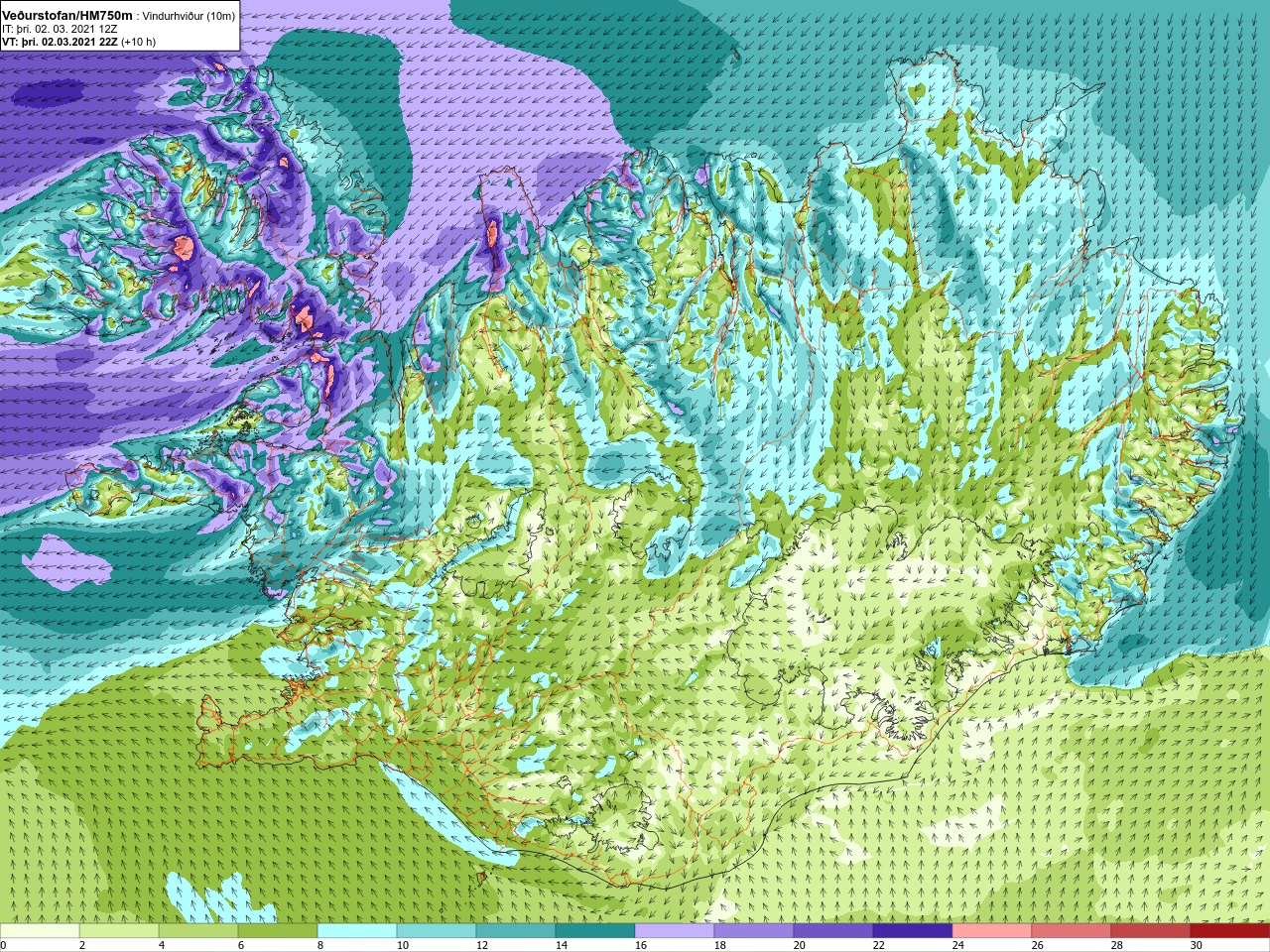This screenshot has height=952, width=1270.
Task: Click the legend scale number 8
Action: pyautogui.click(x=319, y=946)
